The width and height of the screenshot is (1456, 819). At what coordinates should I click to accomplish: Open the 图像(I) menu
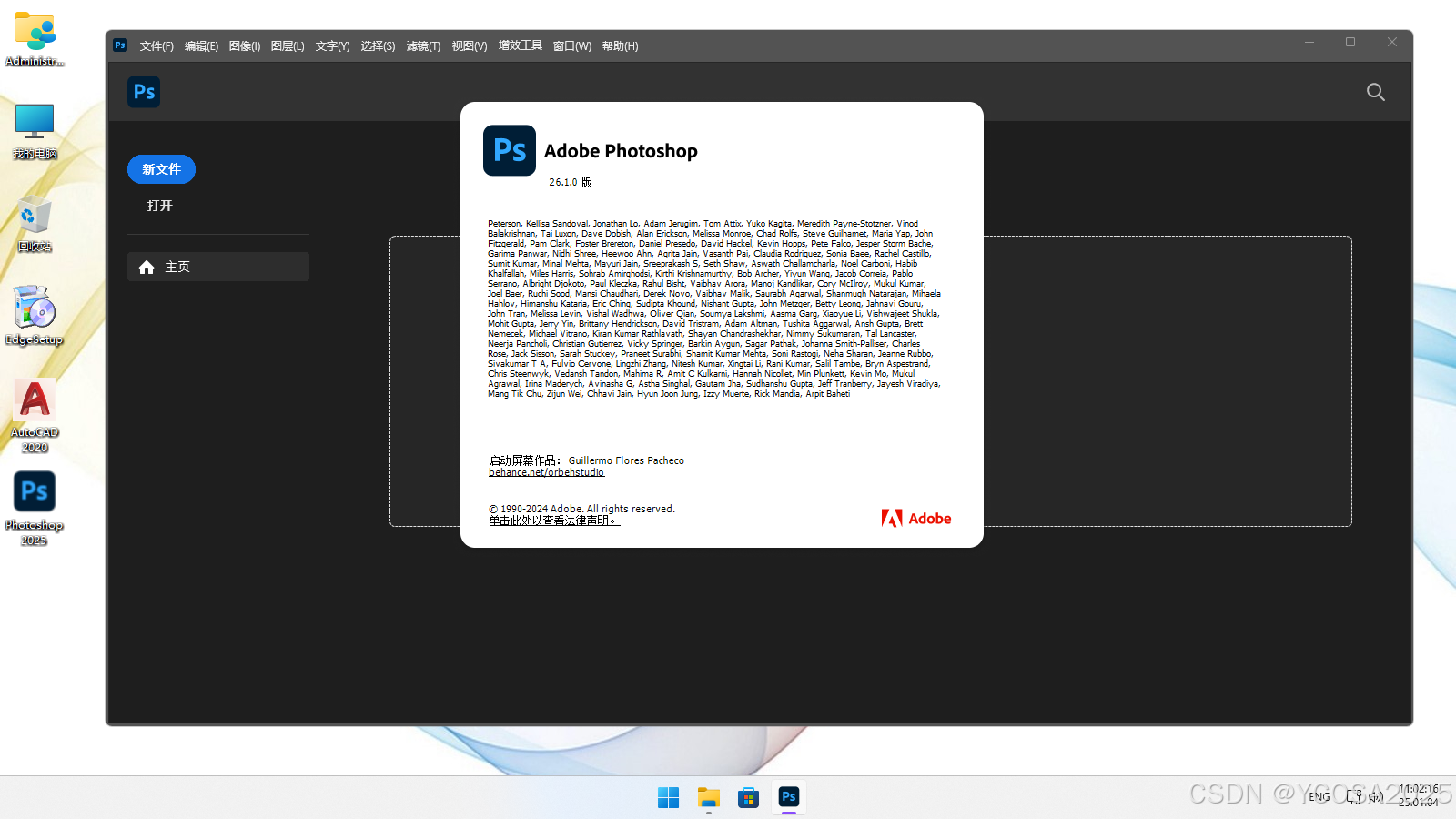(245, 46)
